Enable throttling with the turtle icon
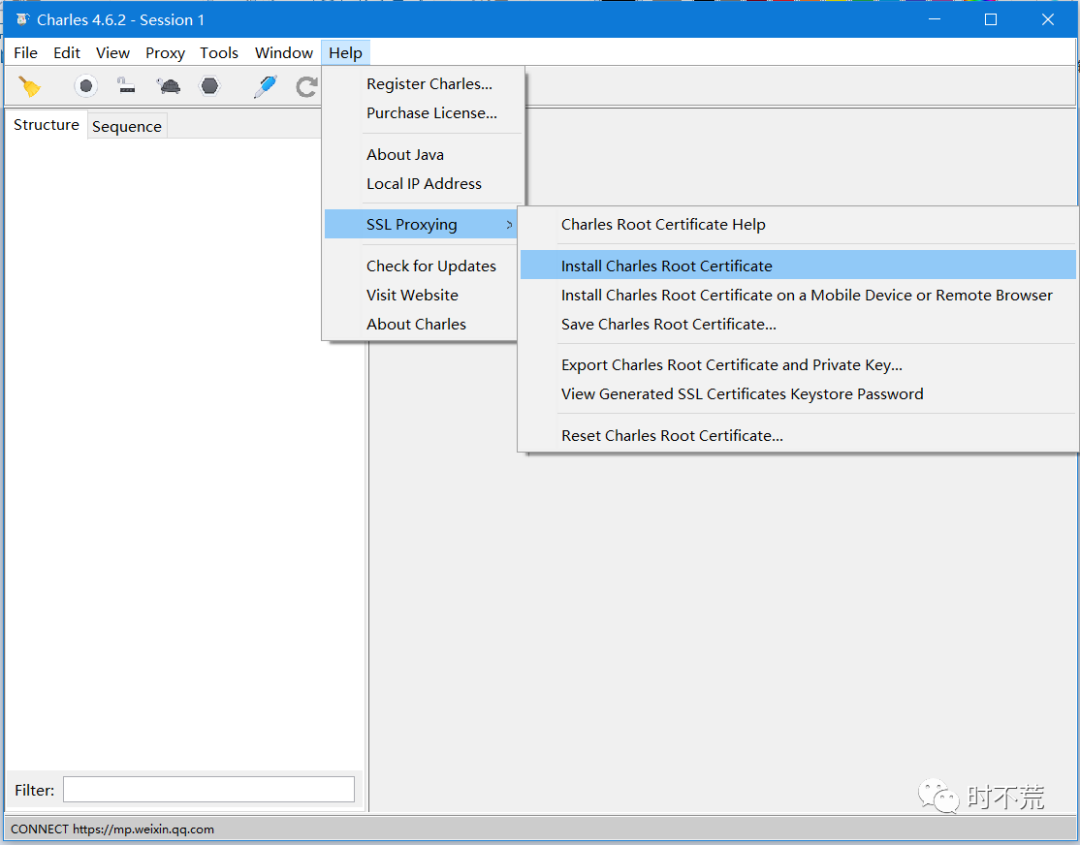Viewport: 1080px width, 845px height. coord(168,86)
